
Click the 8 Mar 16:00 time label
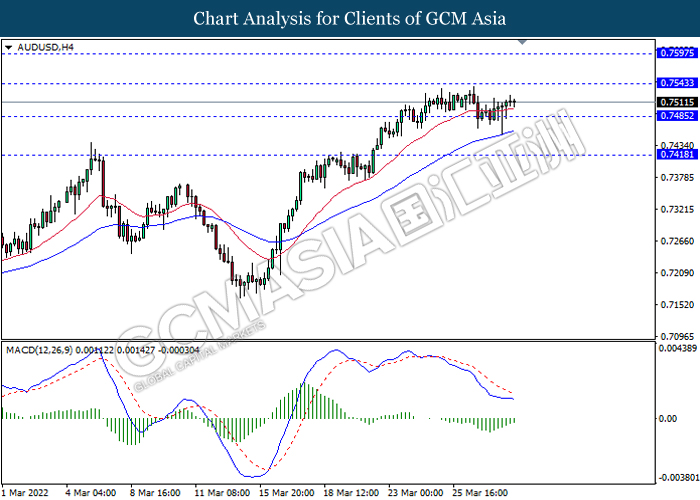point(155,493)
